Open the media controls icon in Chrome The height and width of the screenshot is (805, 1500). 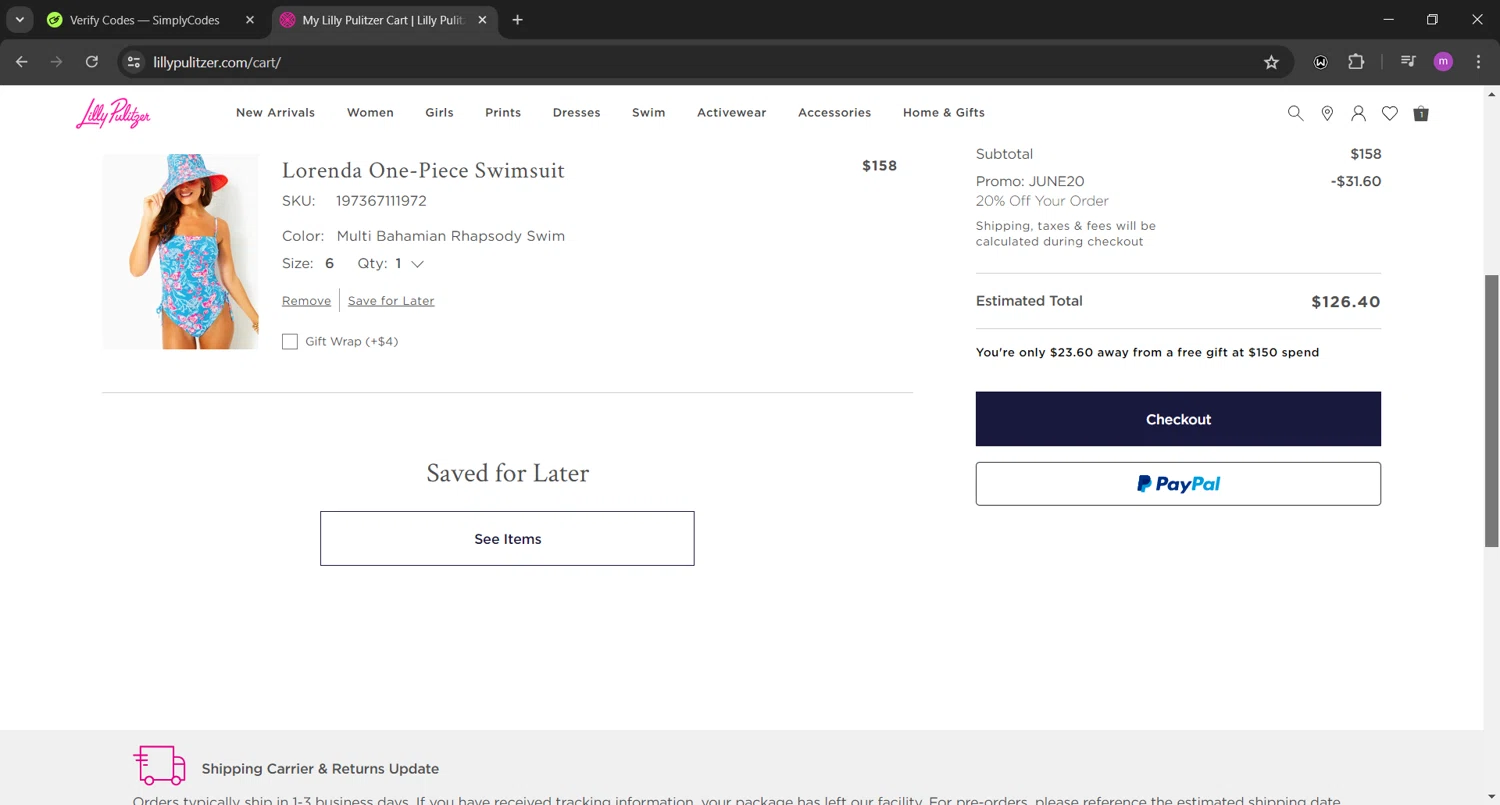[x=1408, y=62]
